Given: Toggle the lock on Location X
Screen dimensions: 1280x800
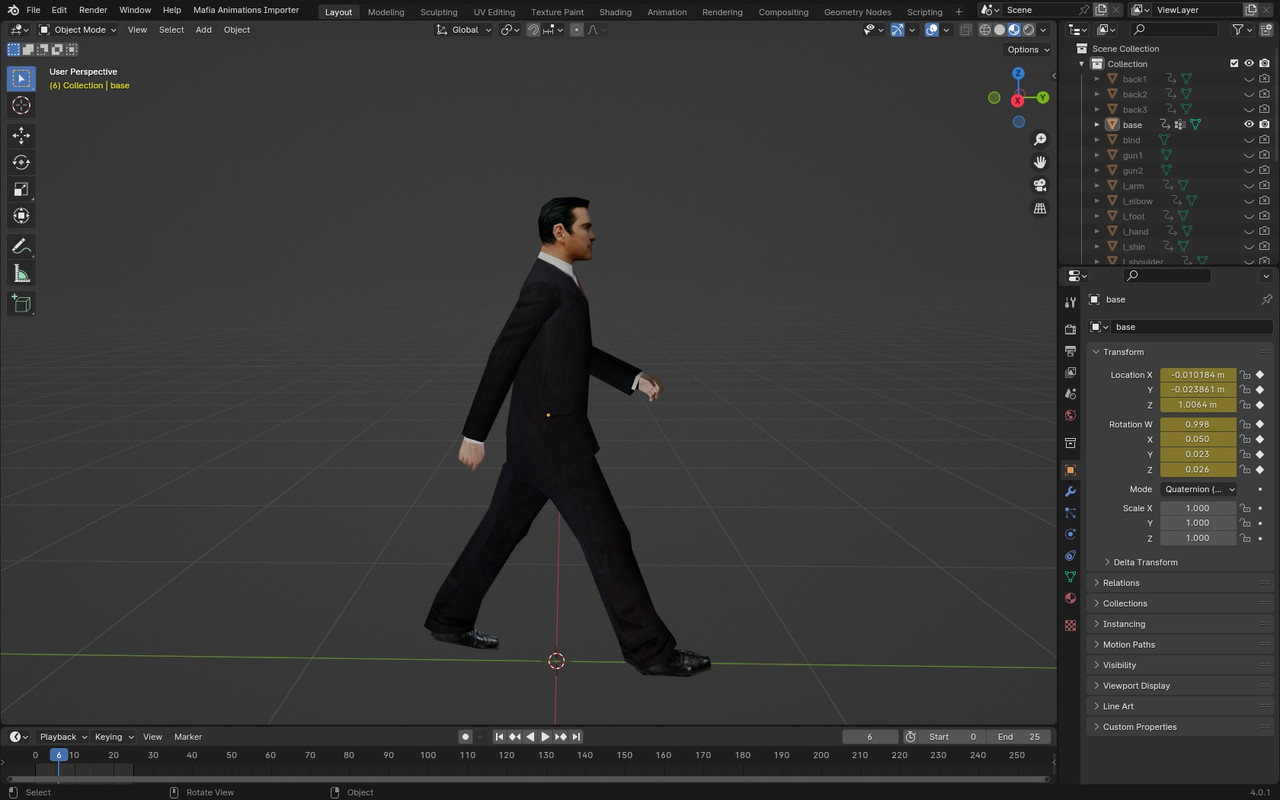Looking at the screenshot, I should tap(1245, 375).
